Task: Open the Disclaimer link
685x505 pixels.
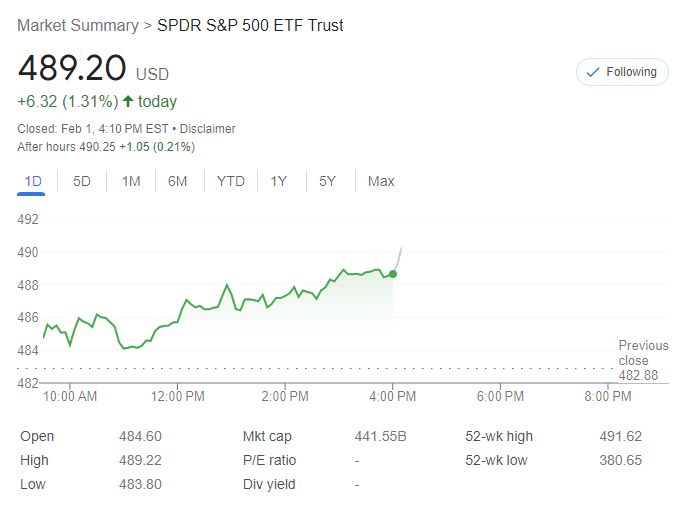Action: point(208,129)
